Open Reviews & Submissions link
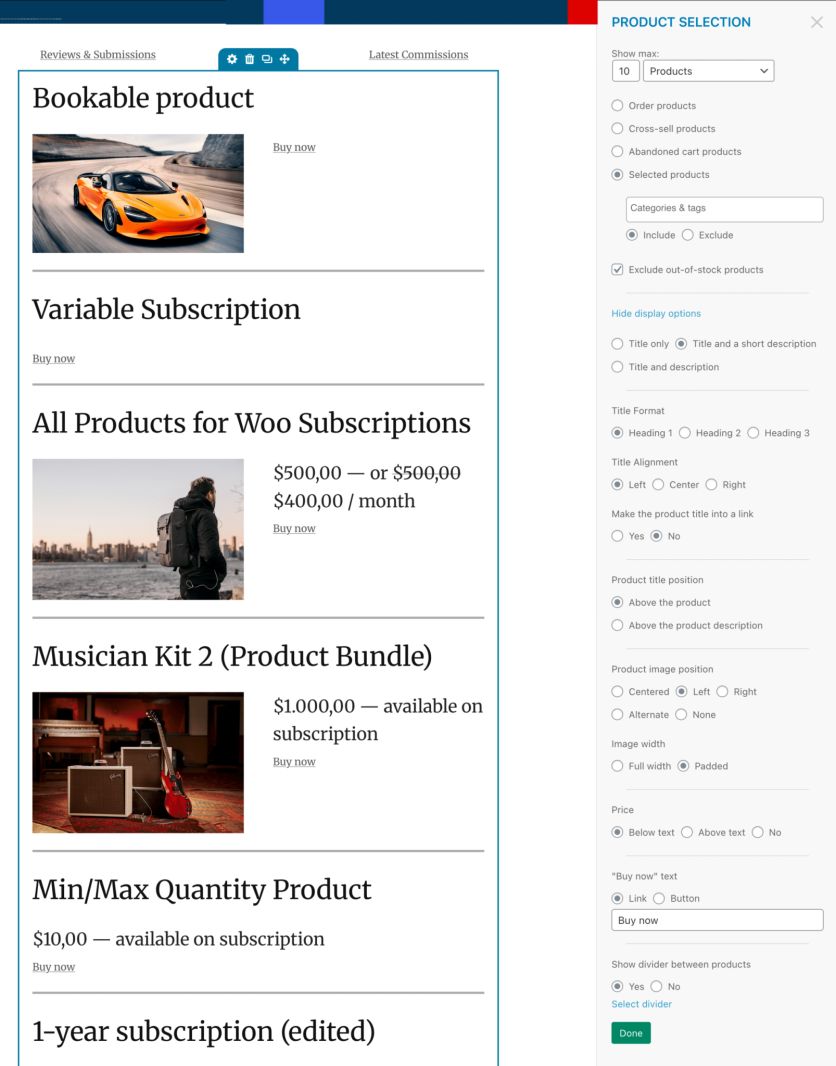The height and width of the screenshot is (1066, 836). (x=98, y=54)
